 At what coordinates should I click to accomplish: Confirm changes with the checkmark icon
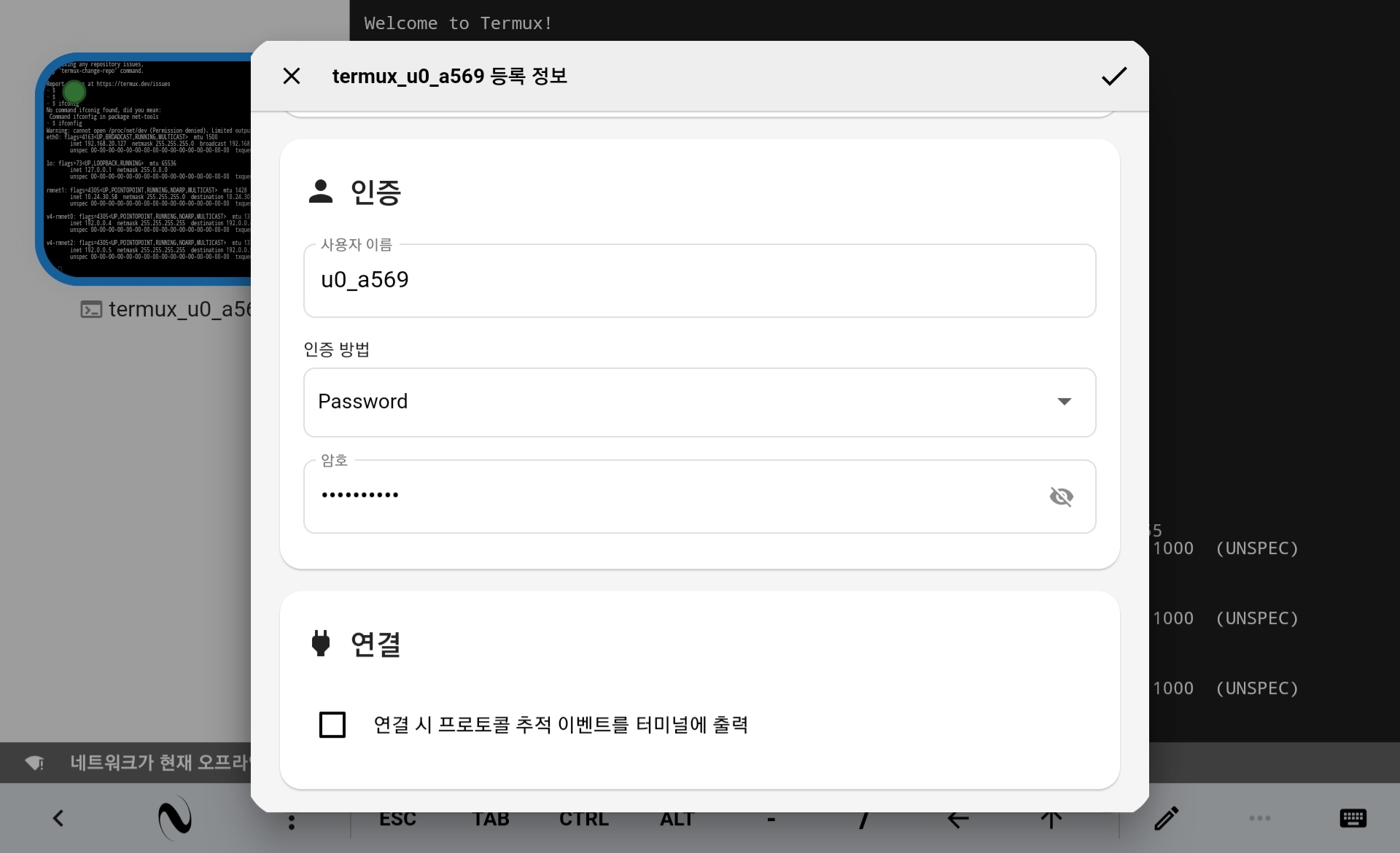click(1113, 76)
